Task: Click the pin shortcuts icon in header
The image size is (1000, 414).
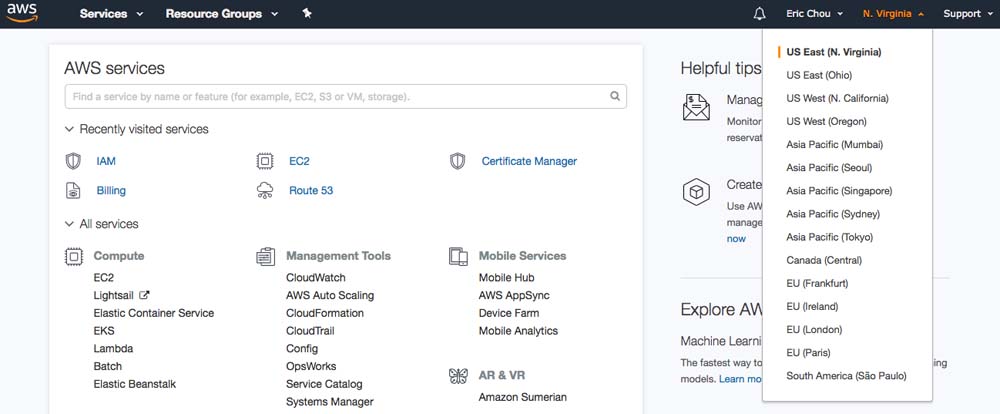Action: coord(306,14)
